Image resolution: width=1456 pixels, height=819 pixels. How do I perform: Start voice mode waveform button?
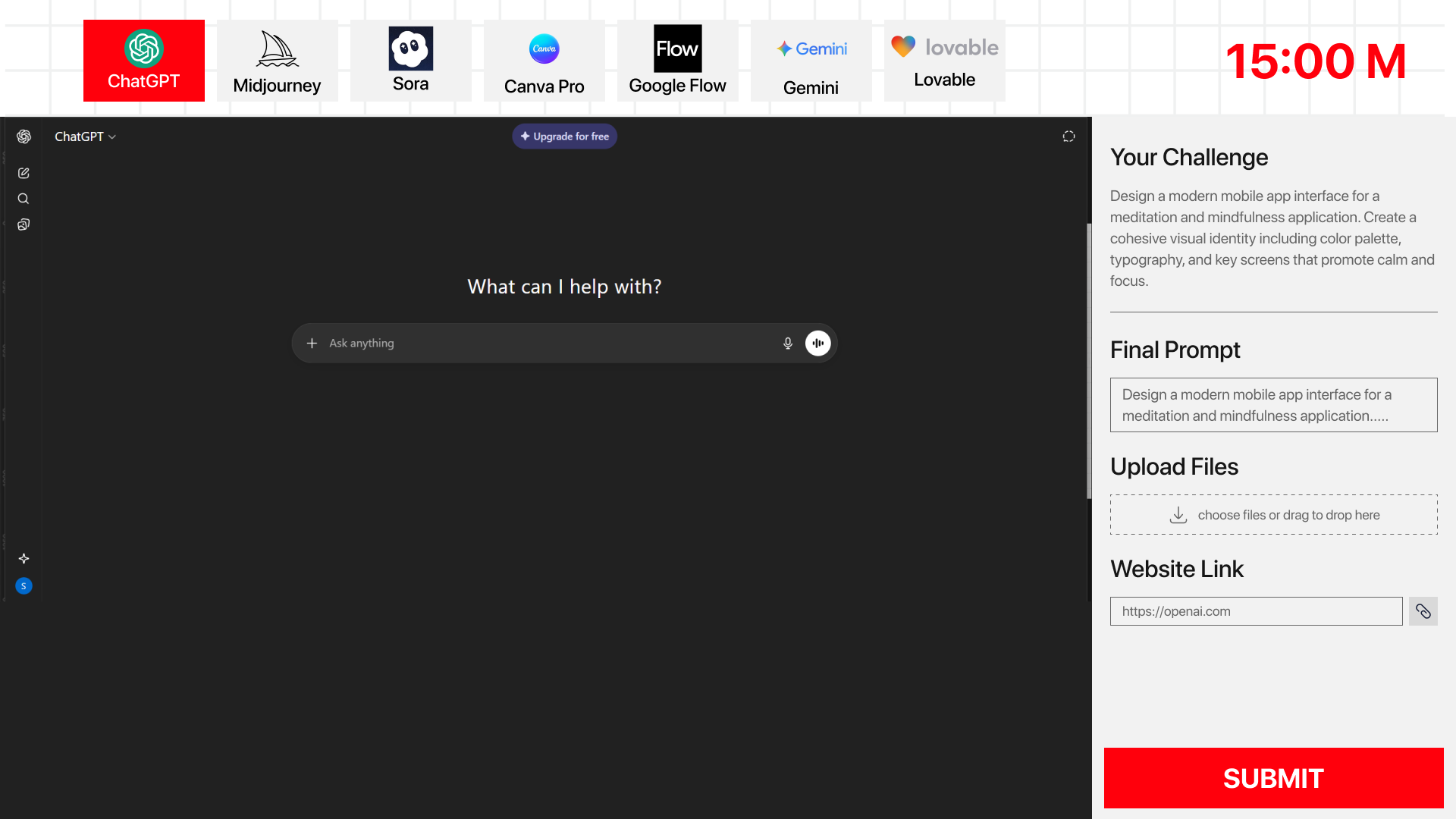(x=818, y=344)
